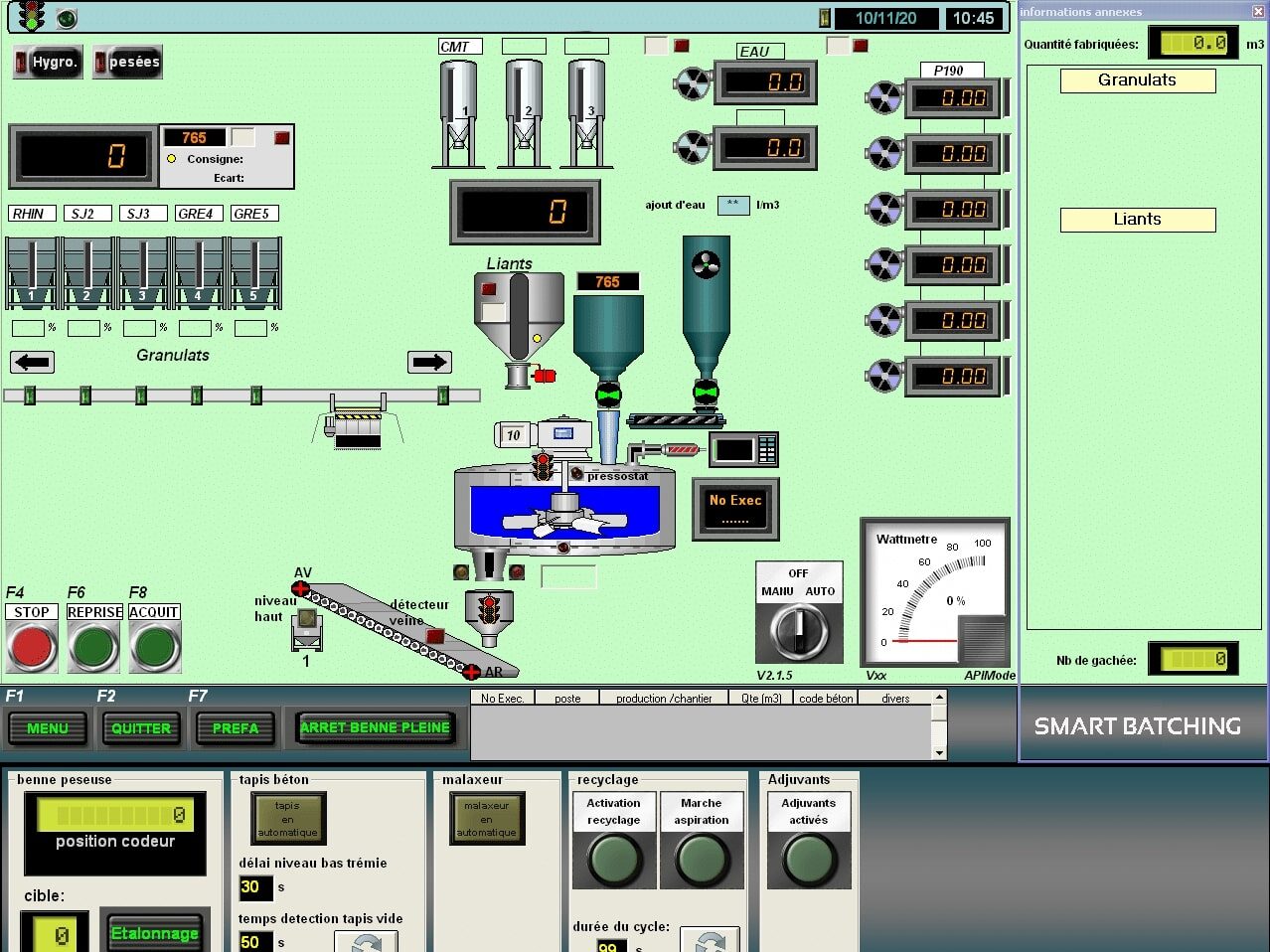Toggle Adjuvants activés green button
Viewport: 1270px width, 952px height.
coord(809,858)
